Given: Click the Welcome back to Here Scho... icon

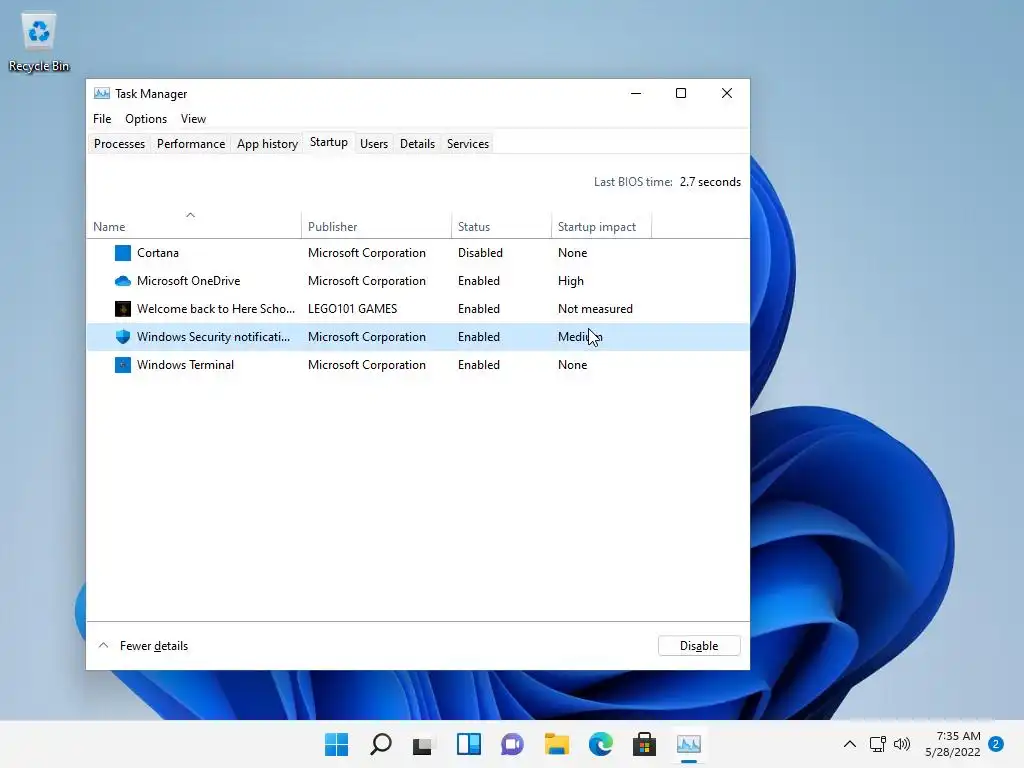Looking at the screenshot, I should (123, 309).
